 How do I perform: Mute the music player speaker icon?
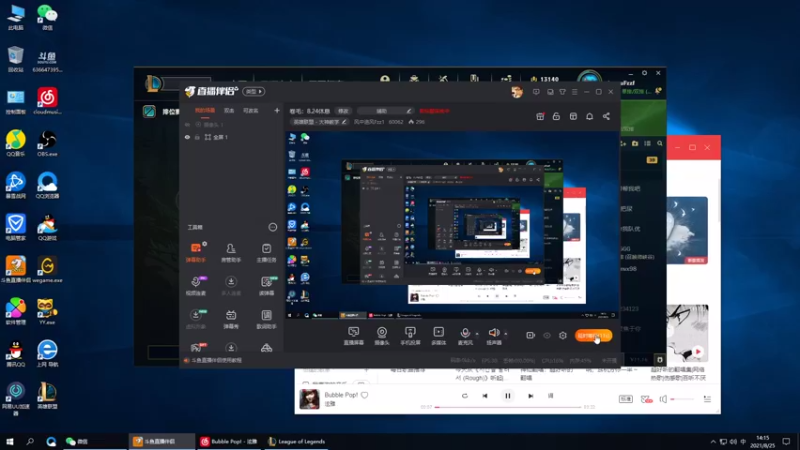663,399
